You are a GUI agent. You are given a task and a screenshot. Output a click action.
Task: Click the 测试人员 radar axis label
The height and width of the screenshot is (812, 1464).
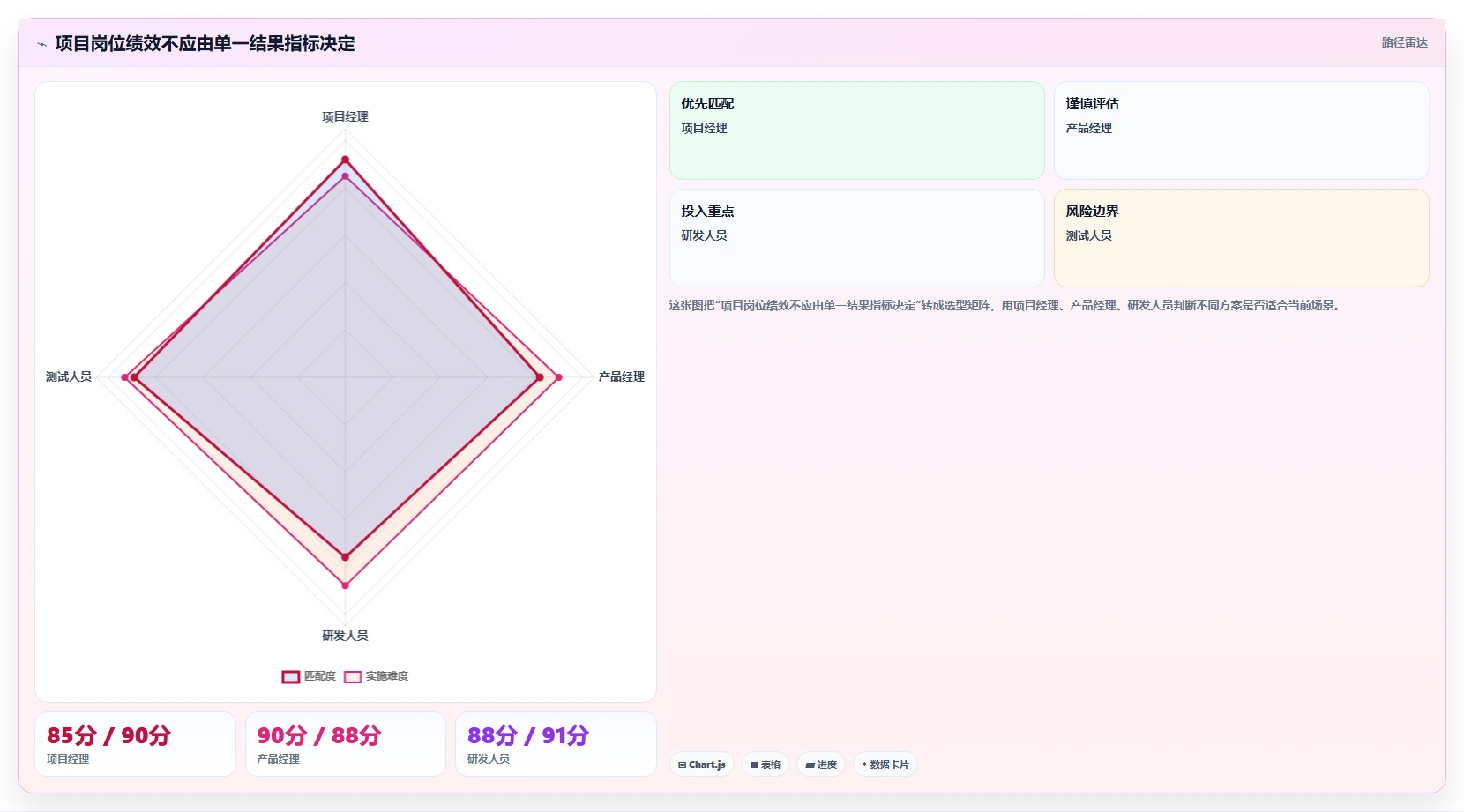pyautogui.click(x=69, y=376)
